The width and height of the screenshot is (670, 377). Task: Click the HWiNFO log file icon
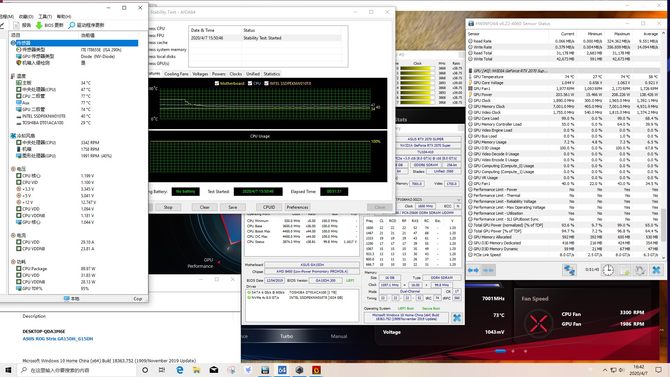(x=624, y=270)
